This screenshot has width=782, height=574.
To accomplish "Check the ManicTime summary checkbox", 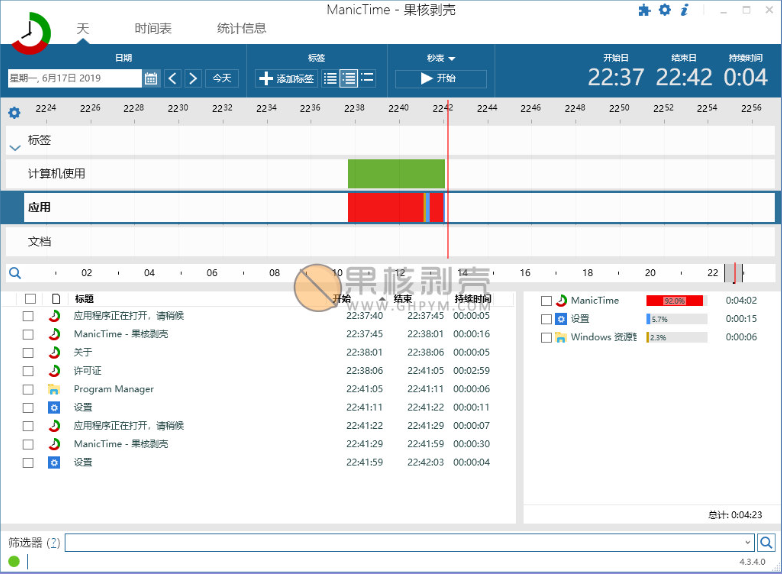I will point(546,301).
